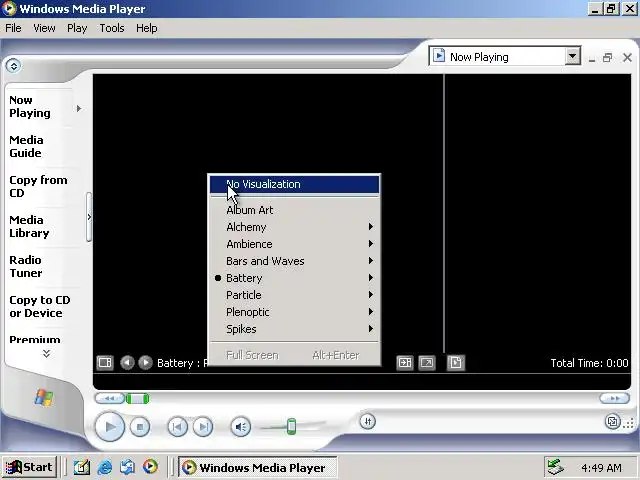Screen dimensions: 640x480
Task: Collapse the taskbar with side handle
Action: pos(89,218)
